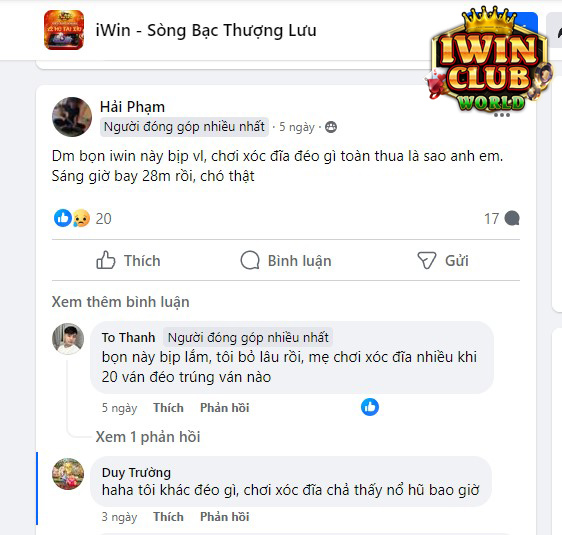Click Phản hồi under To Thanh's comment
This screenshot has height=535, width=562.
224,408
